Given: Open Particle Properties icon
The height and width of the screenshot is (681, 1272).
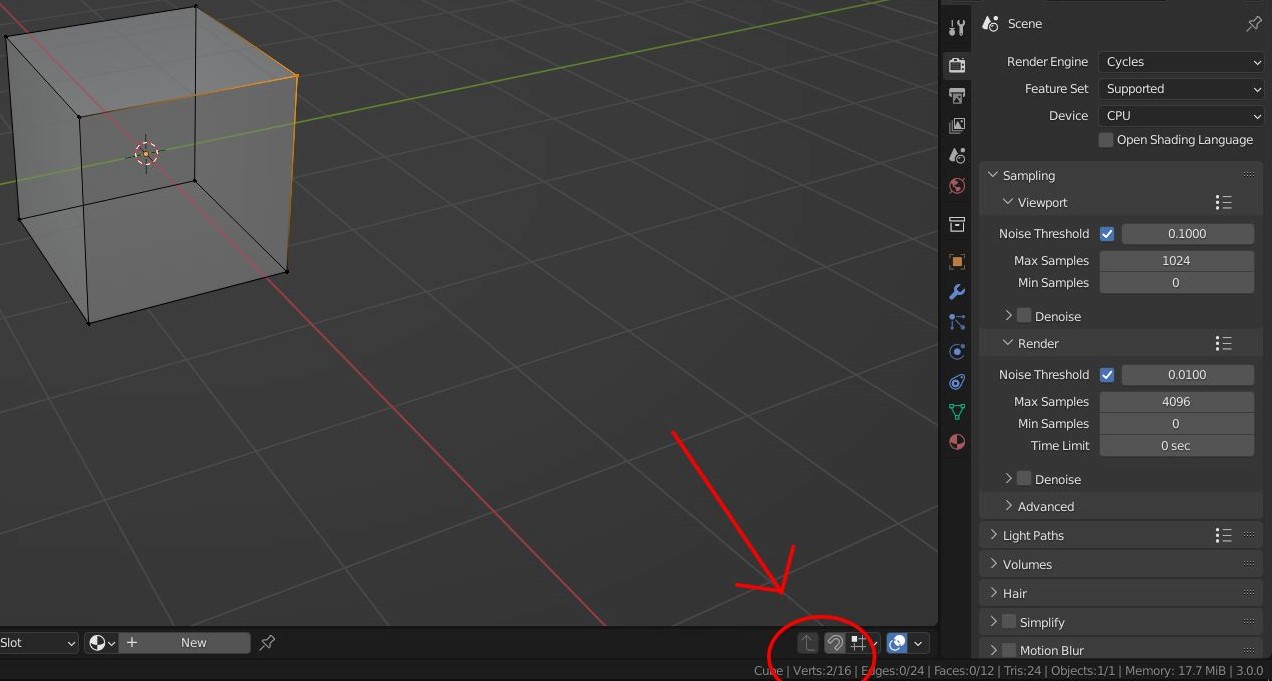Looking at the screenshot, I should [x=957, y=321].
